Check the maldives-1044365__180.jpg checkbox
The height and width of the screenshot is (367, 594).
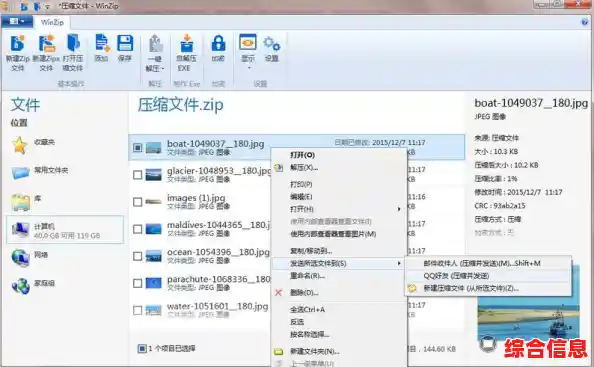point(138,229)
